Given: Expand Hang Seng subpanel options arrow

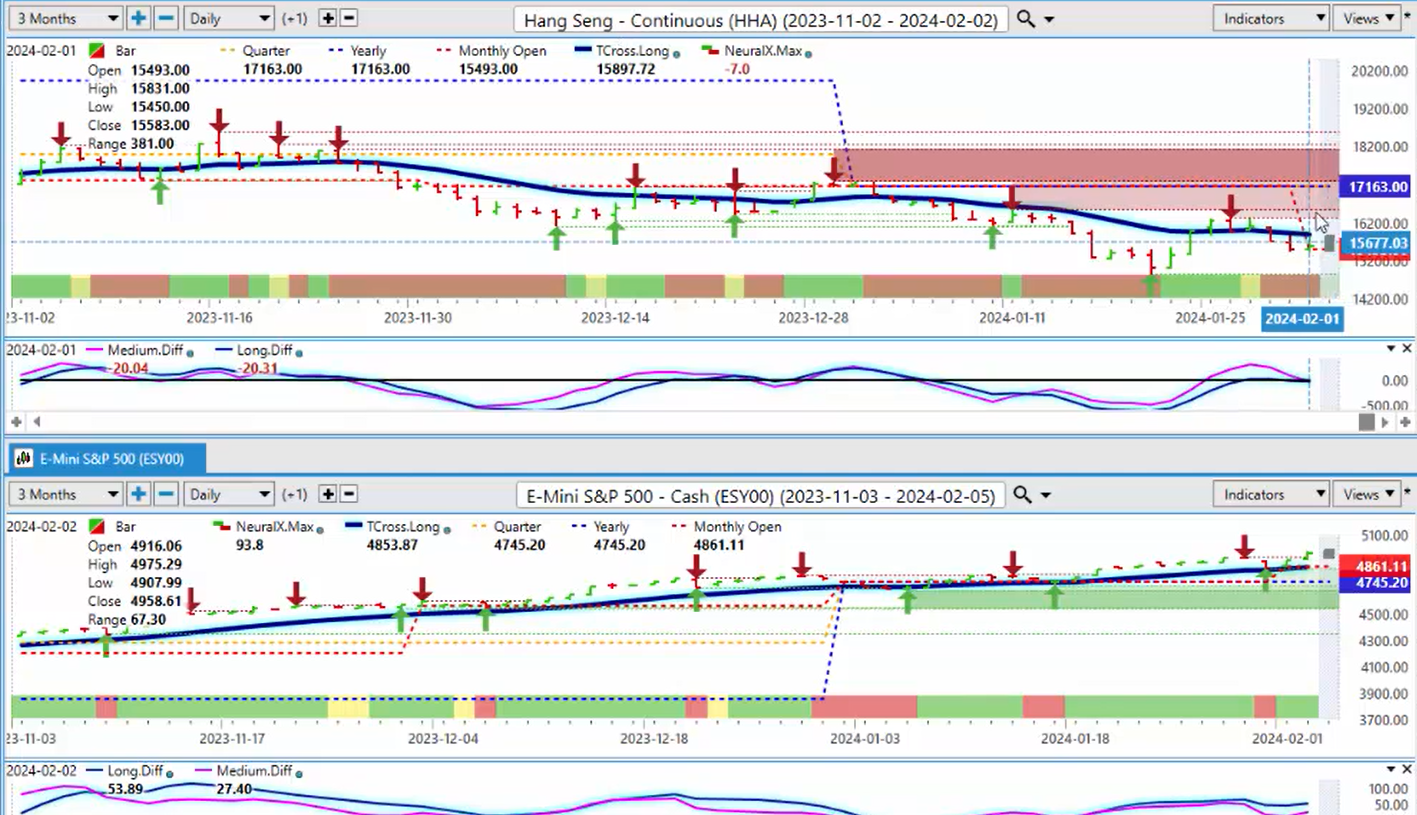Looking at the screenshot, I should click(x=1390, y=348).
